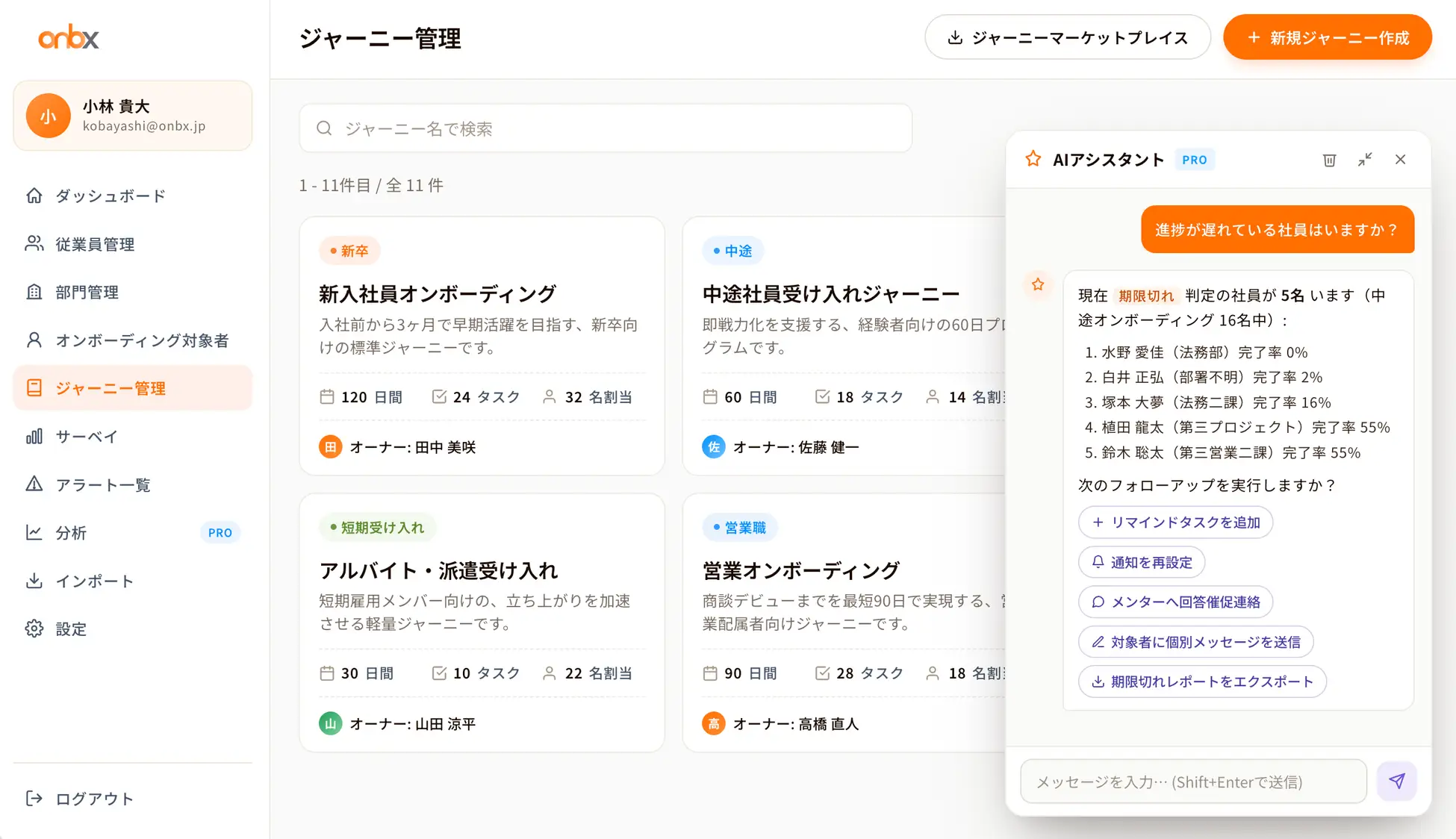Click the 小 user avatar

click(48, 116)
